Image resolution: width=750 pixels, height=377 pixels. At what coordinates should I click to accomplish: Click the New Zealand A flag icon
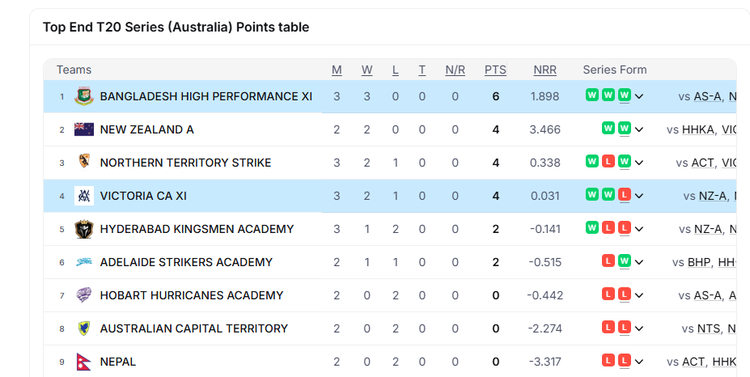point(84,129)
